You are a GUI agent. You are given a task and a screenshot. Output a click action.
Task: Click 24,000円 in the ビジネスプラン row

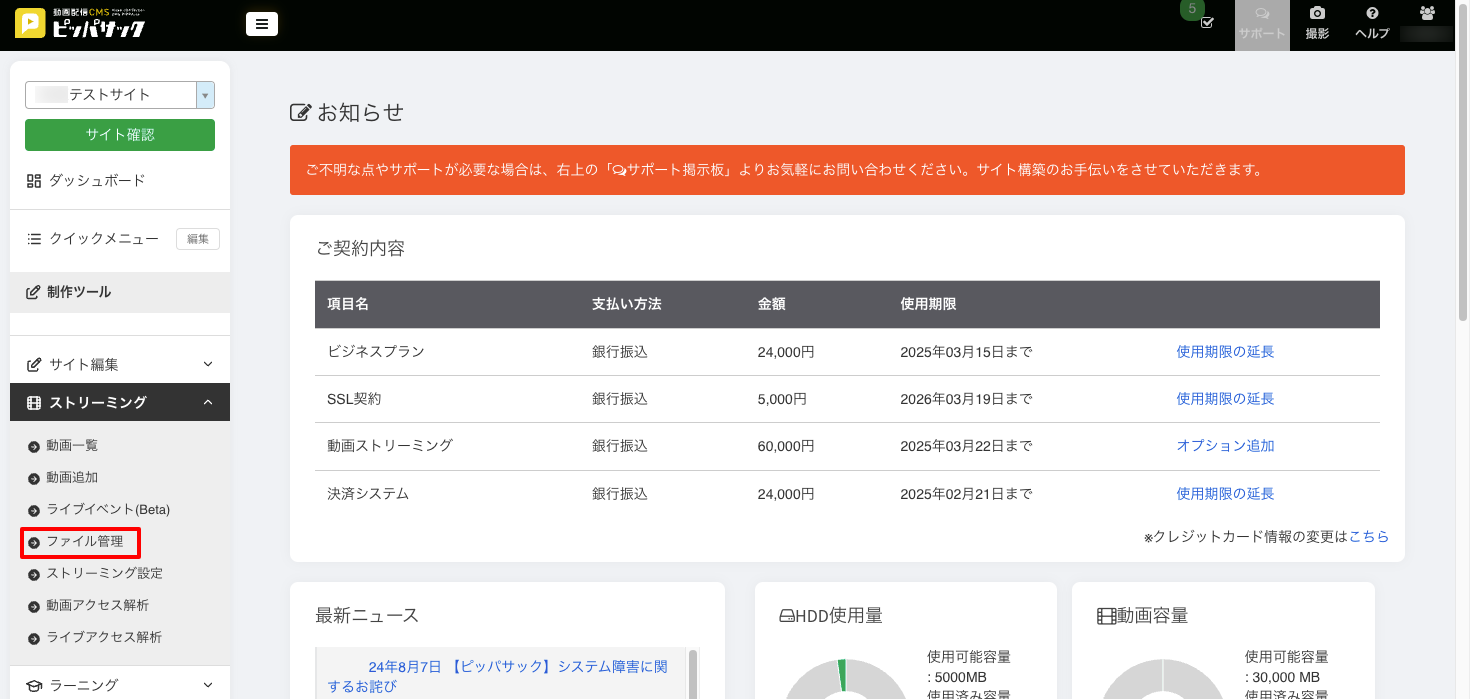click(x=786, y=352)
